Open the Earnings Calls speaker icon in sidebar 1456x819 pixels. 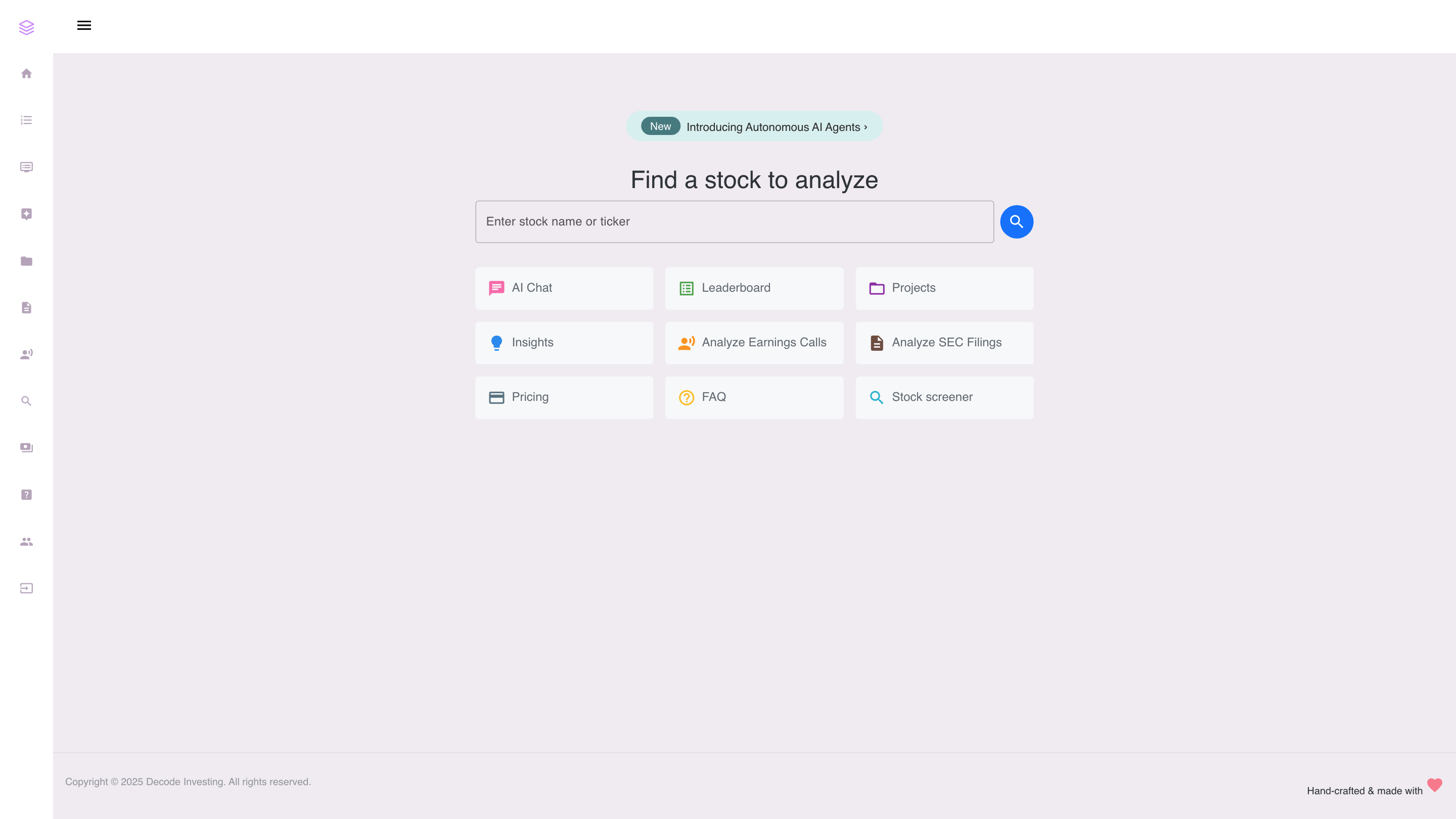[x=26, y=354]
